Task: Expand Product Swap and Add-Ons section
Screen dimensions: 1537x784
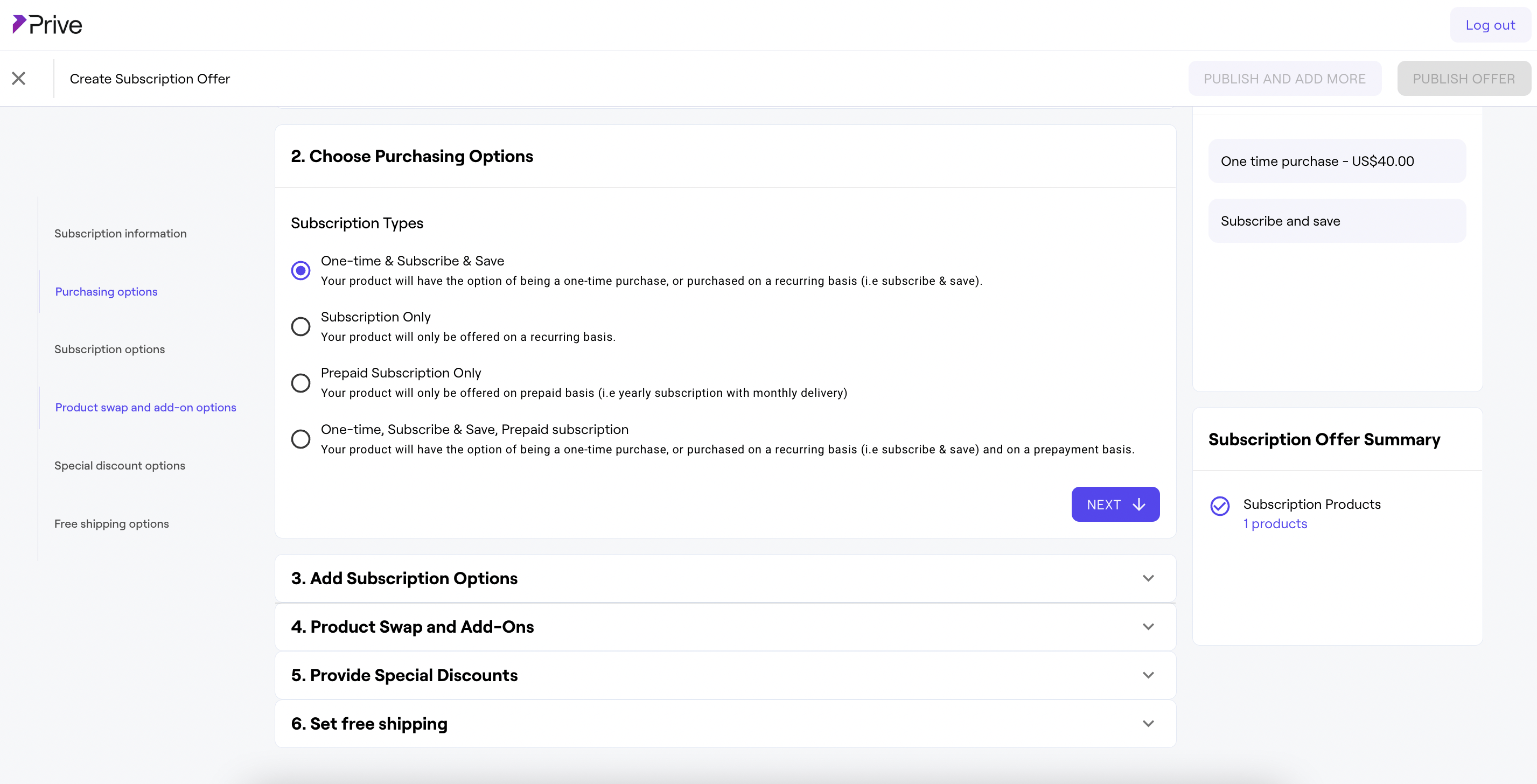Action: click(x=1148, y=626)
